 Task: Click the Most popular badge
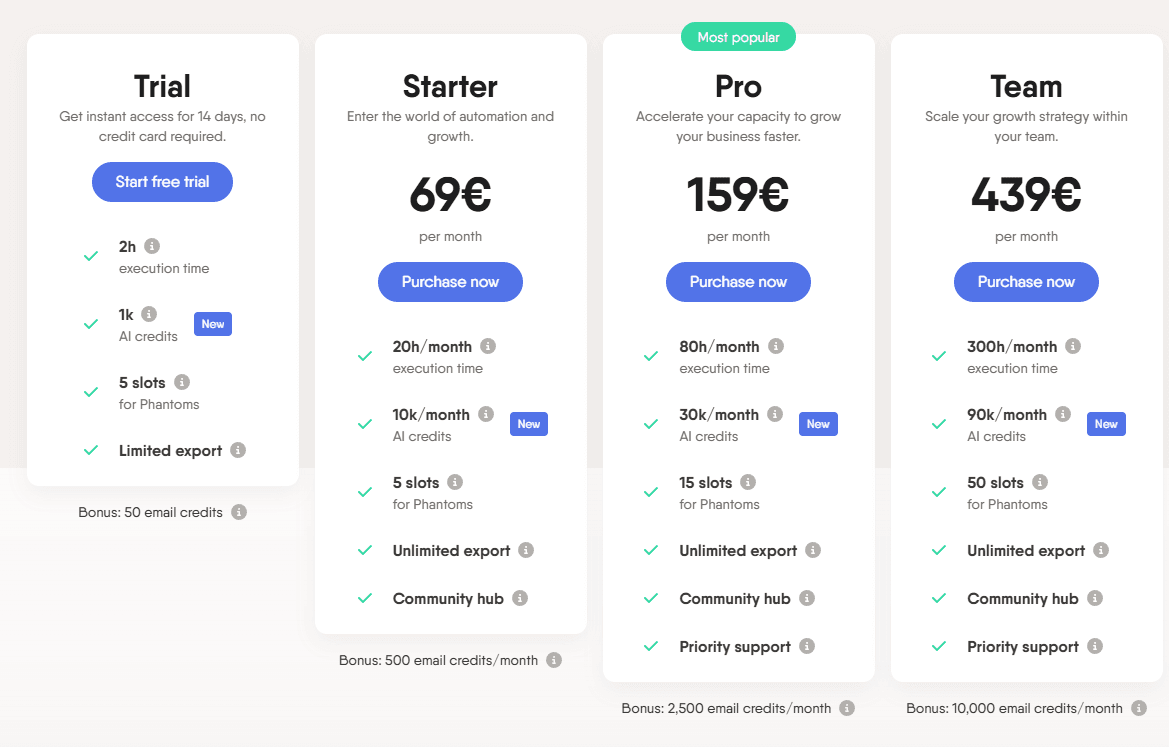(738, 38)
